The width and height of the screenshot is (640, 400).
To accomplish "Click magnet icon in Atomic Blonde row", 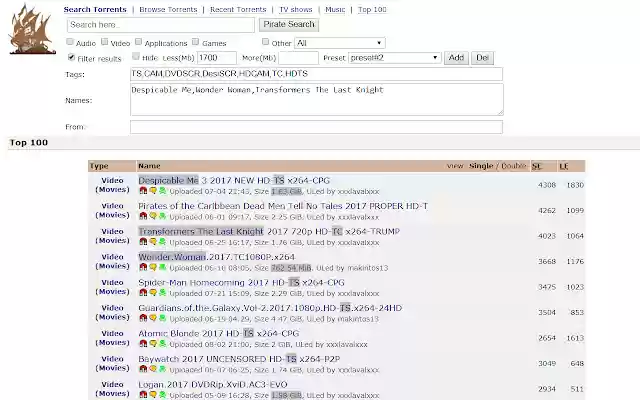I will (143, 344).
